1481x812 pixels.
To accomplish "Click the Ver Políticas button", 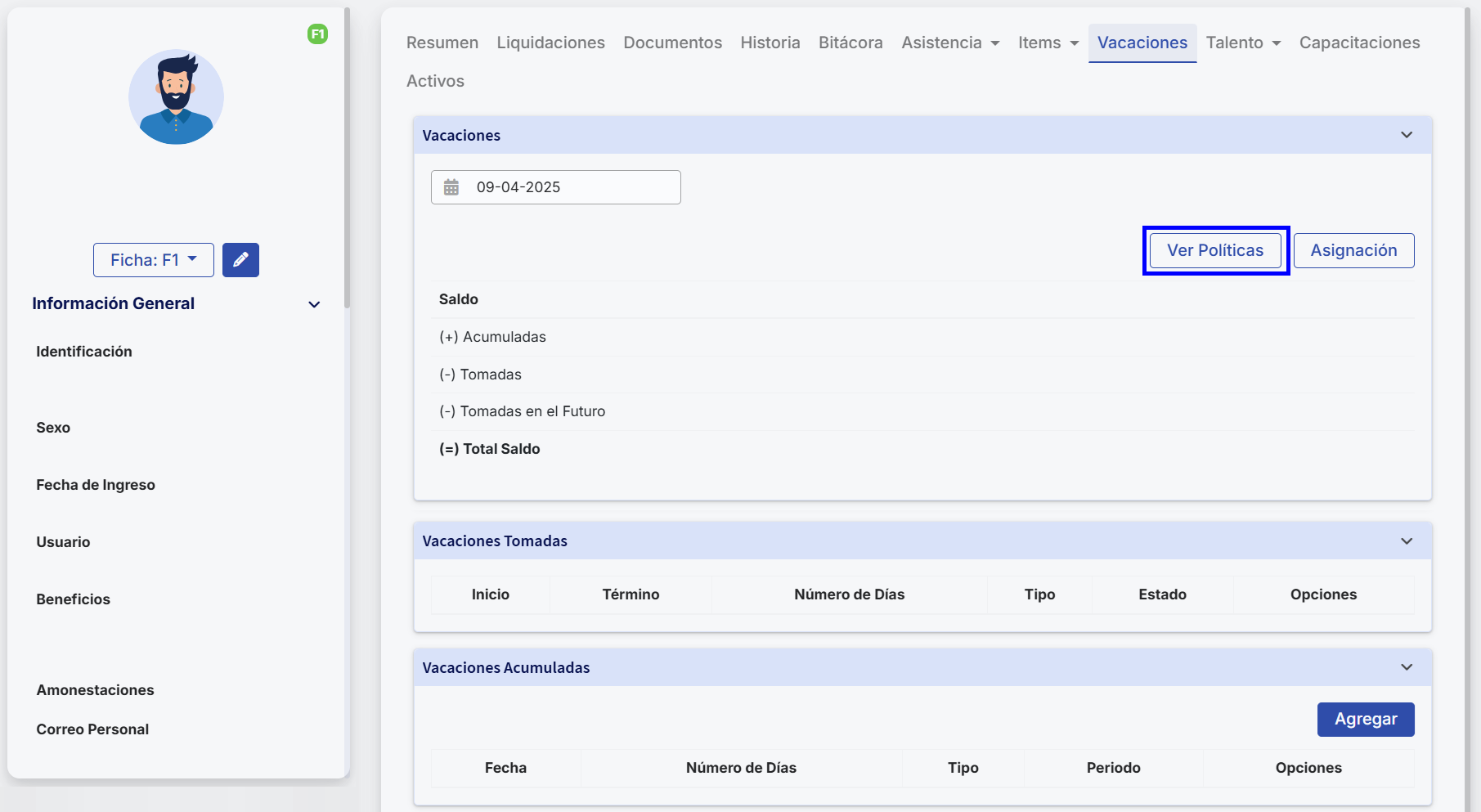I will (1215, 250).
